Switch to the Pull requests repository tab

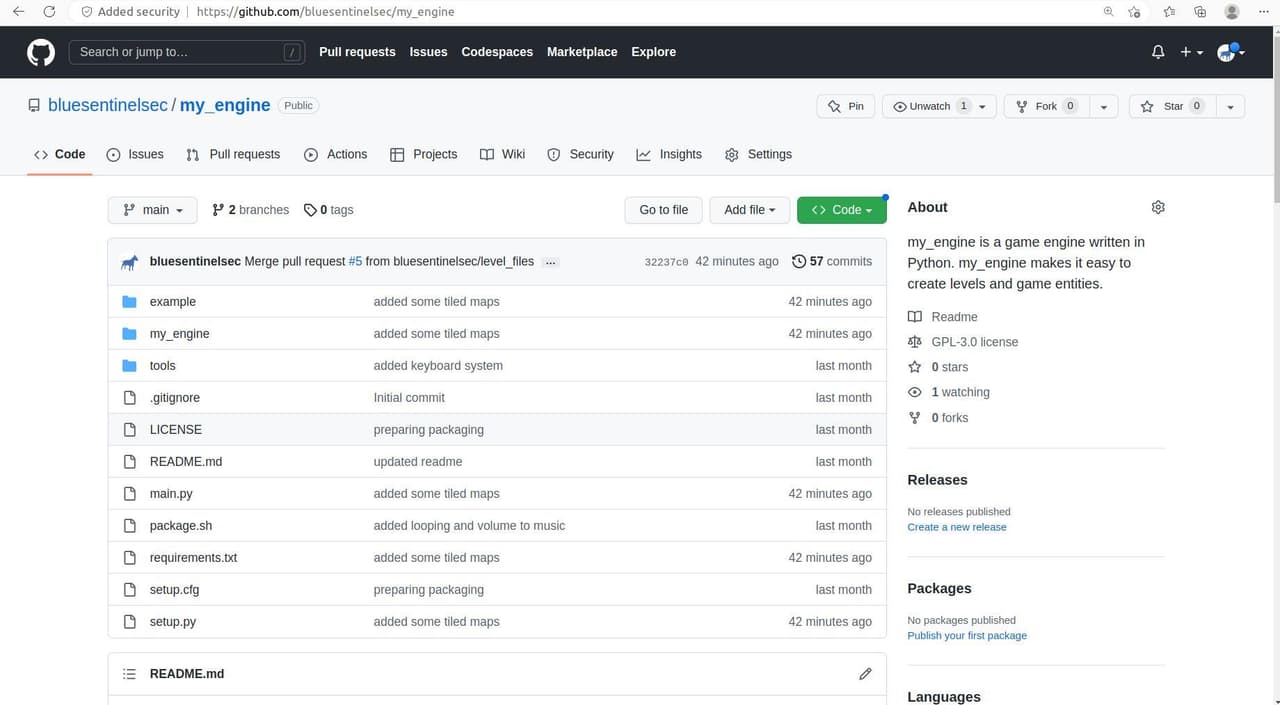(233, 154)
